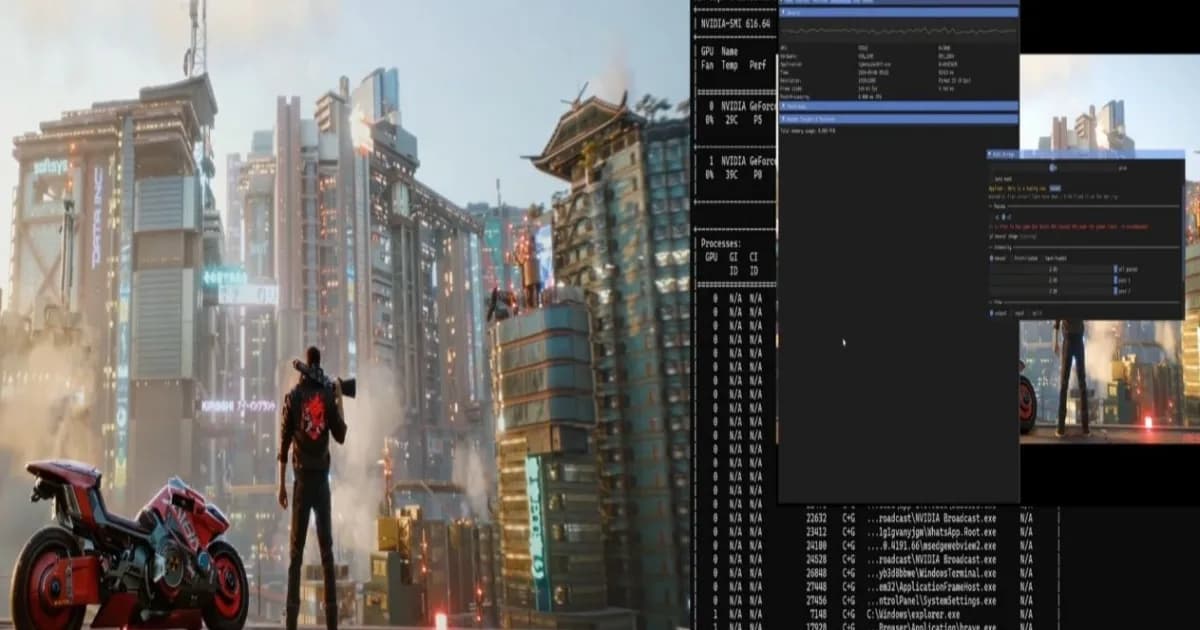The image size is (1200, 630).
Task: Expand the collapsed header directly below the statistics table
Action: click(x=899, y=106)
